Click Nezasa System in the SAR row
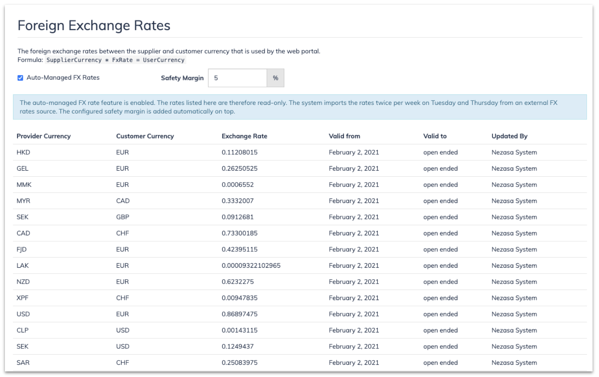Screen dimensions: 599x377 514,362
